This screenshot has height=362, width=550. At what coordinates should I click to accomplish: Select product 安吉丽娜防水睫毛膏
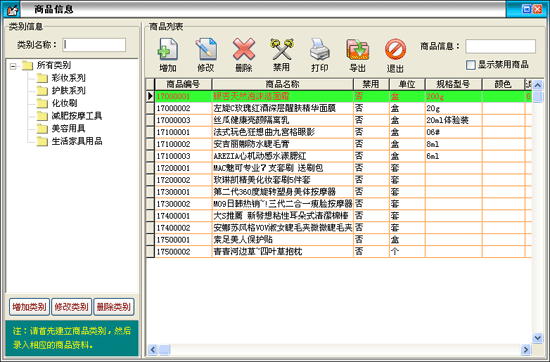pos(251,144)
